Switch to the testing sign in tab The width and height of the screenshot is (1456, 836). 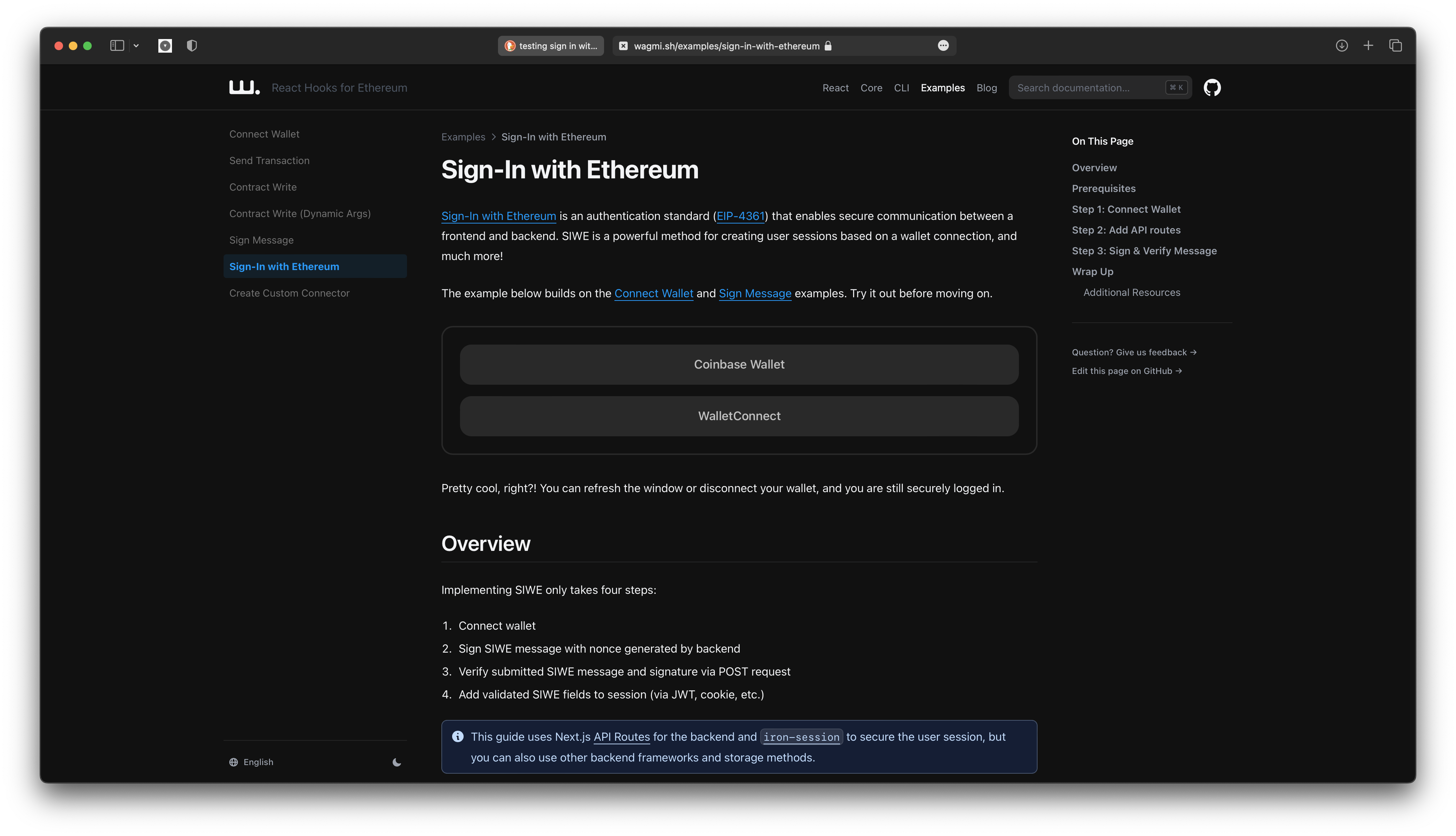[x=550, y=46]
